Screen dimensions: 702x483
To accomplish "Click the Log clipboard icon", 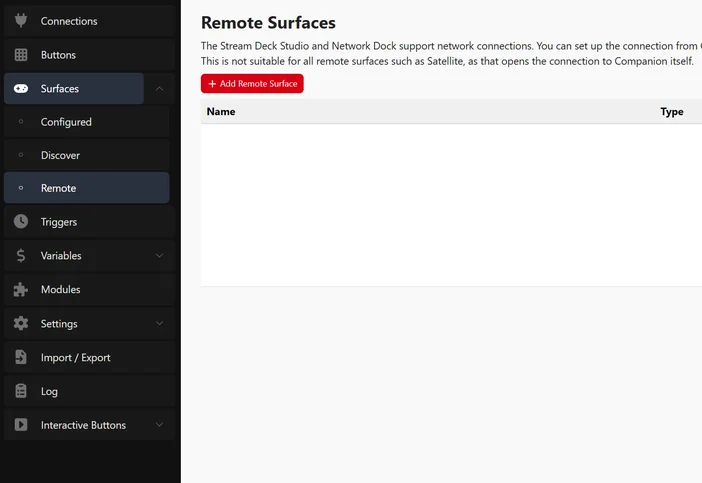I will coord(21,392).
